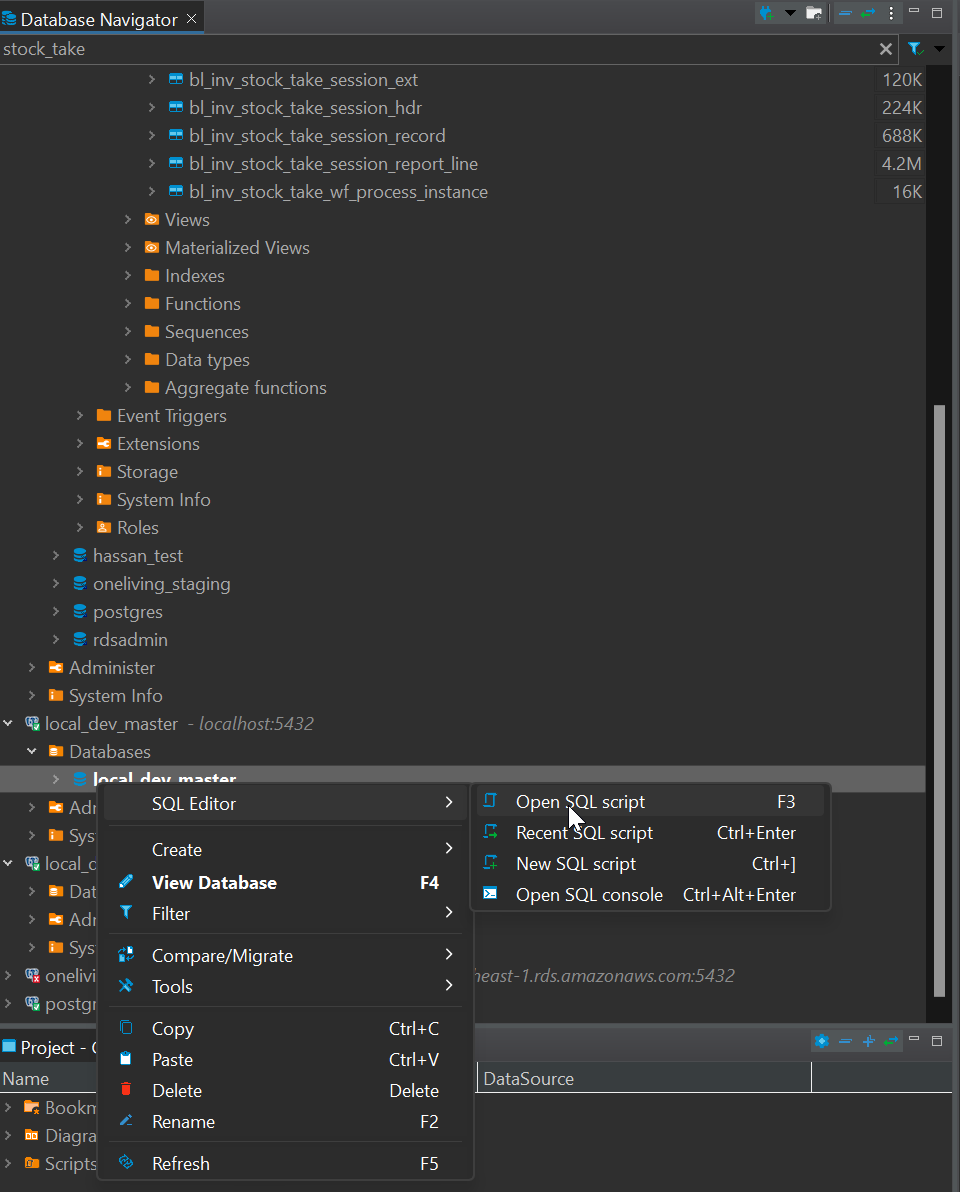
Task: Toggle Link with Editor in Database Navigator
Action: (x=868, y=13)
